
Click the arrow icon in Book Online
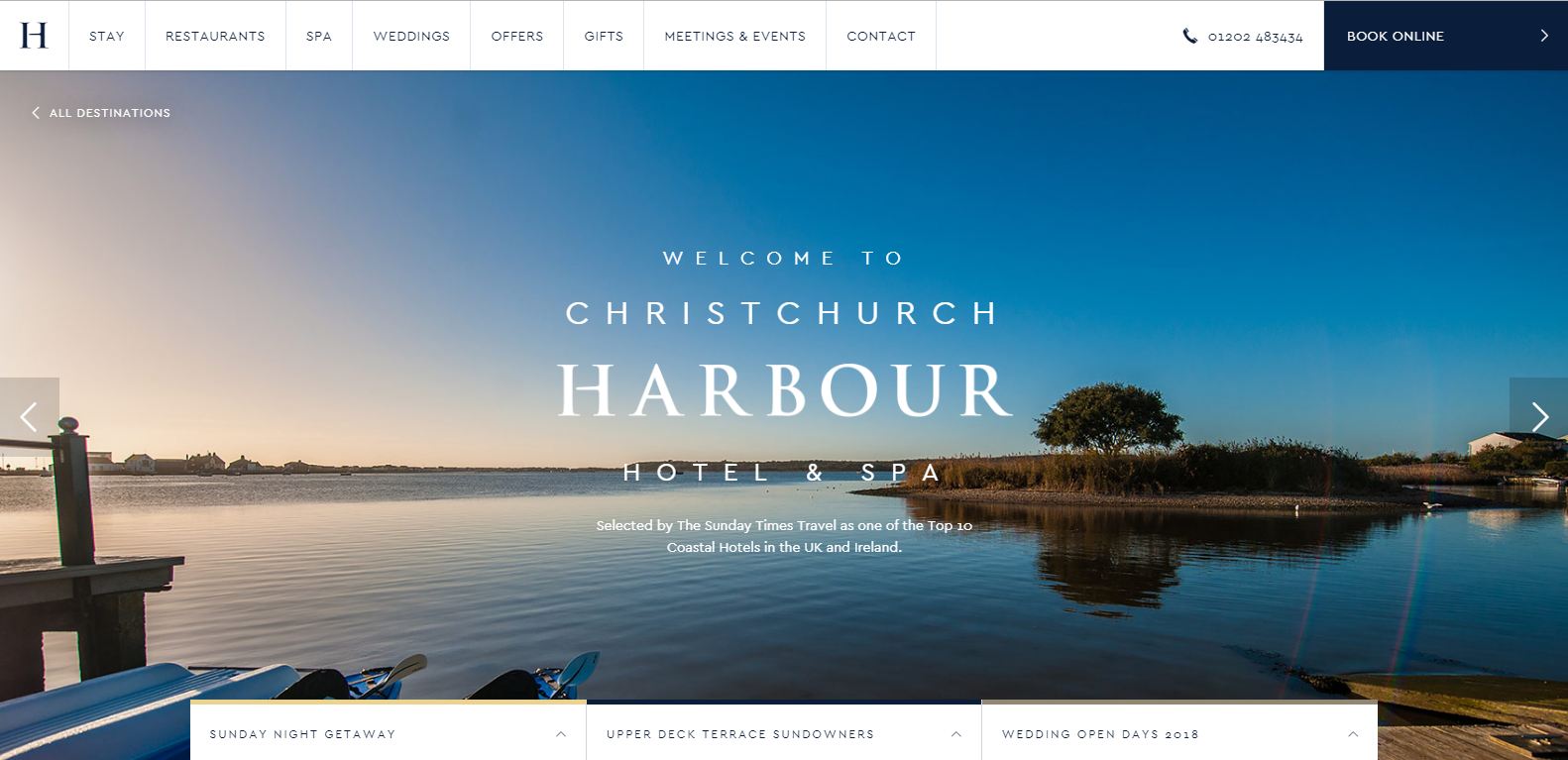pyautogui.click(x=1543, y=36)
